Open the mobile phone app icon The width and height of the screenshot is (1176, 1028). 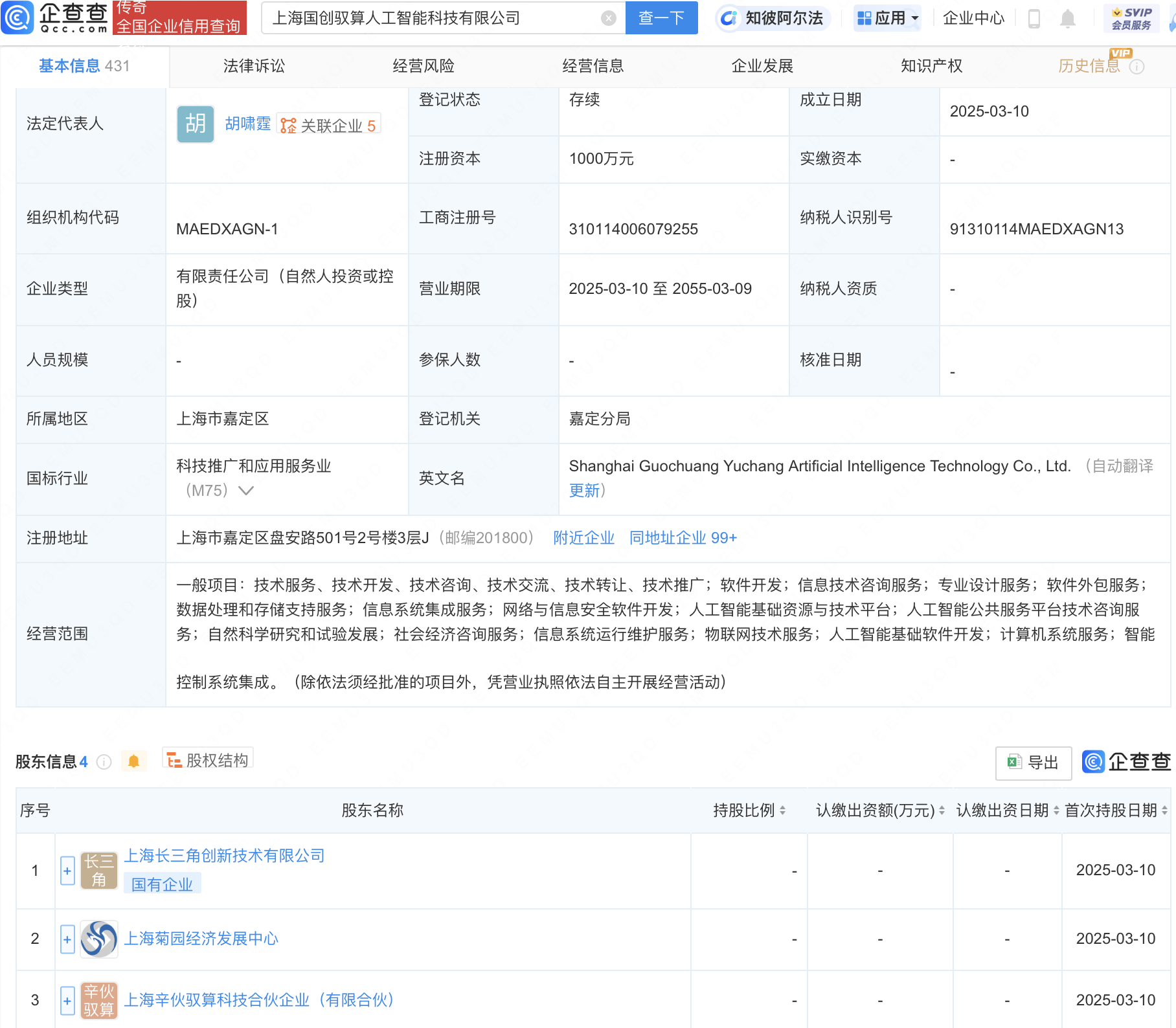point(1034,18)
